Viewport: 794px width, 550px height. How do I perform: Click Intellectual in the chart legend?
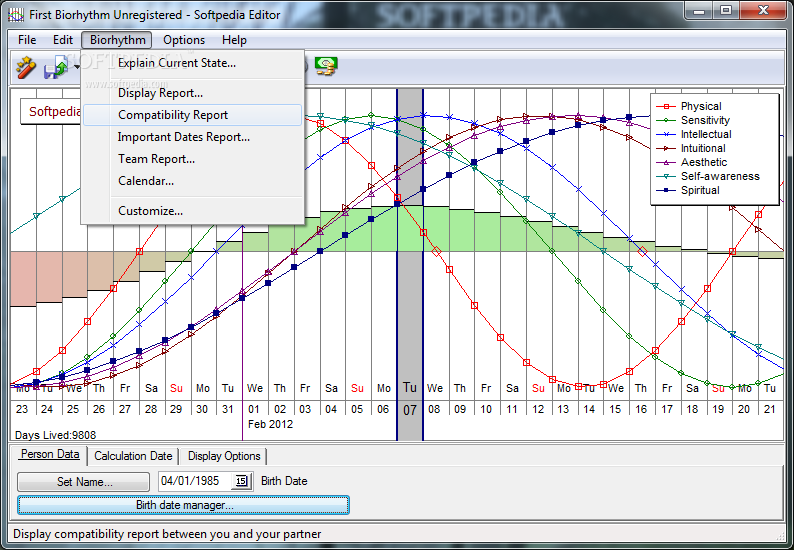[706, 134]
